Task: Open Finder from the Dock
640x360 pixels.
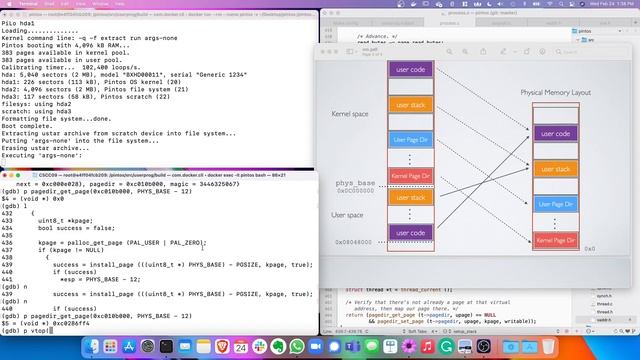Action: click(91, 347)
